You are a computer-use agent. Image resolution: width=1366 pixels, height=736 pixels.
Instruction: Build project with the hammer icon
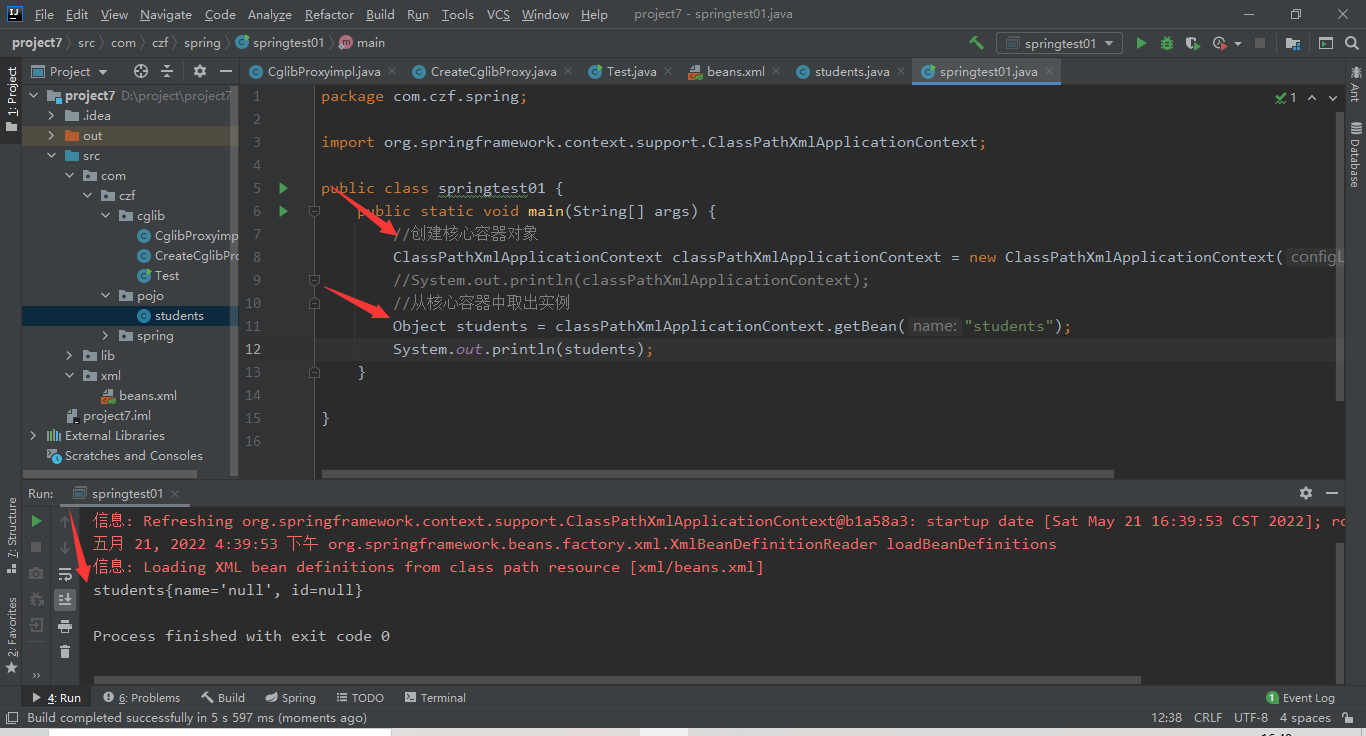[976, 43]
